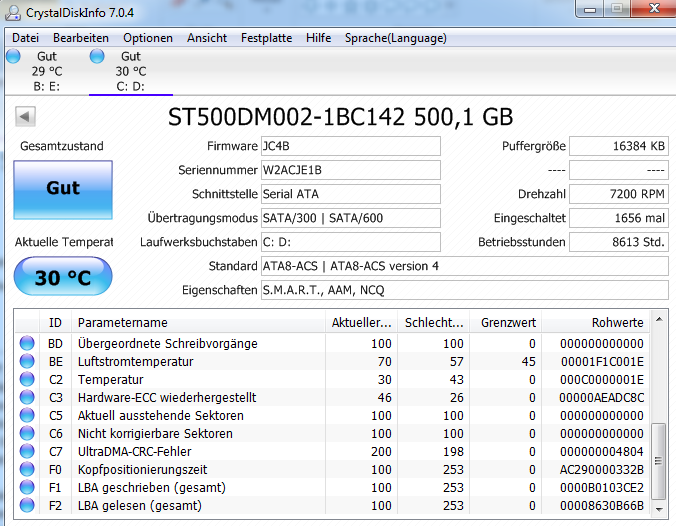Click the Betriebsstunden value 8613 Std.
Image resolution: width=676 pixels, height=526 pixels.
619,242
